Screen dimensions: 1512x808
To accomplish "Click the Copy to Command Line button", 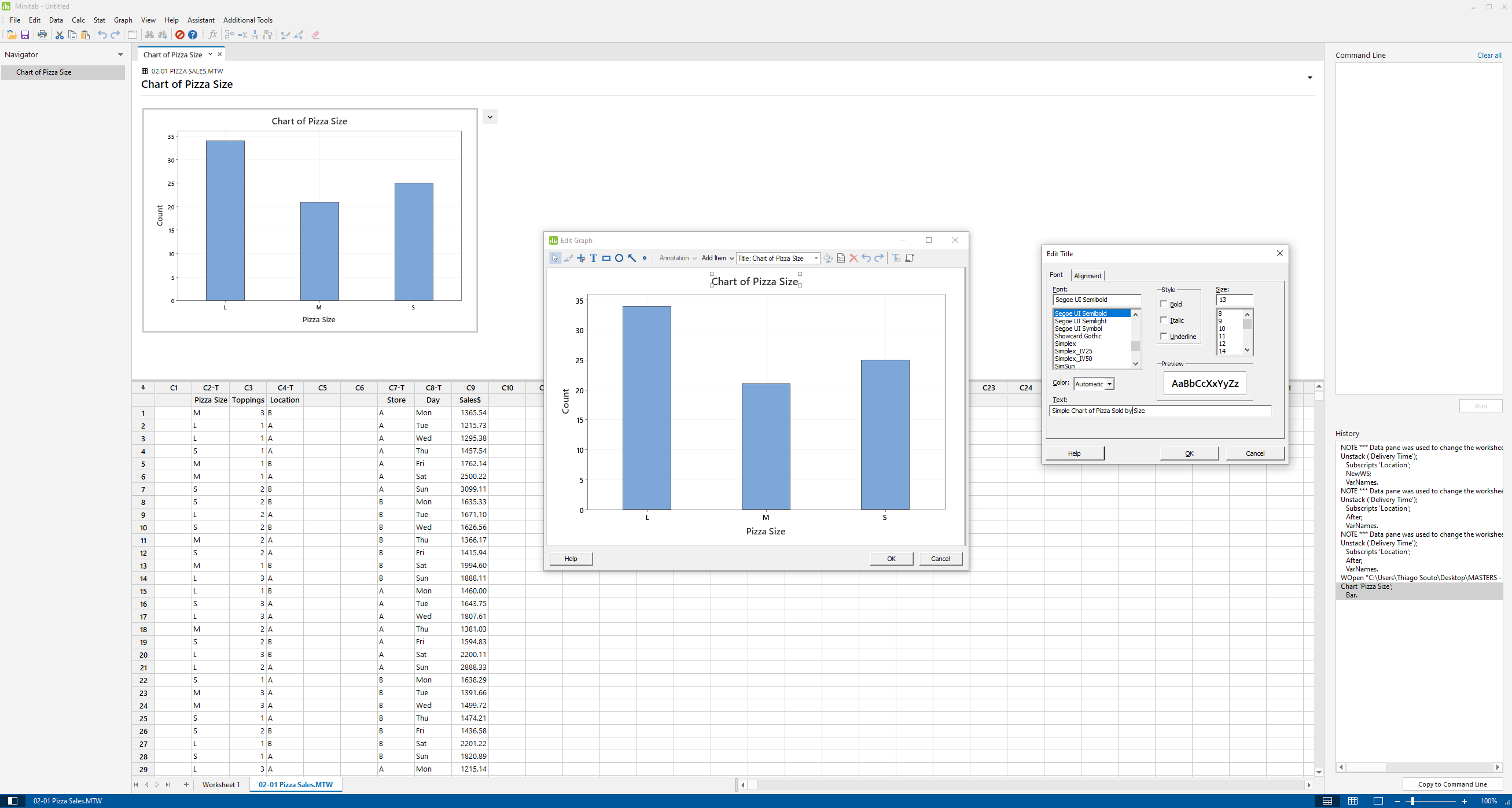I will pyautogui.click(x=1452, y=784).
